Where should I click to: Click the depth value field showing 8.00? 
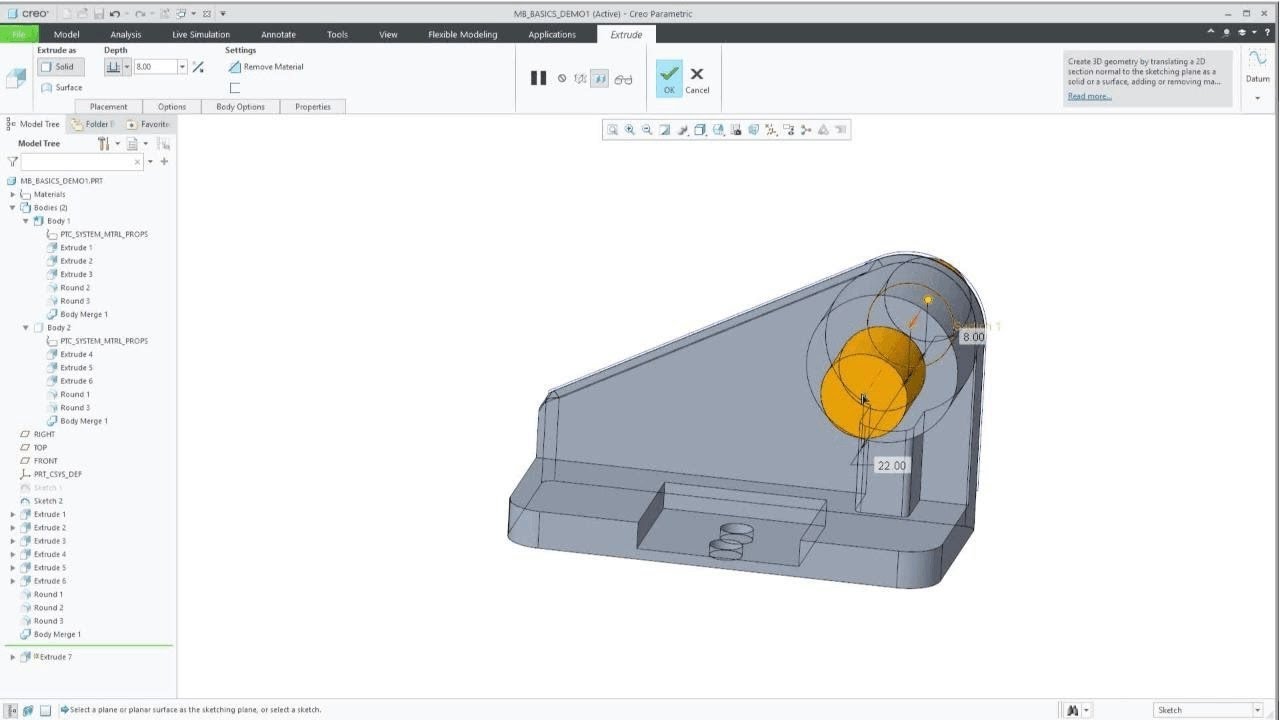(155, 67)
